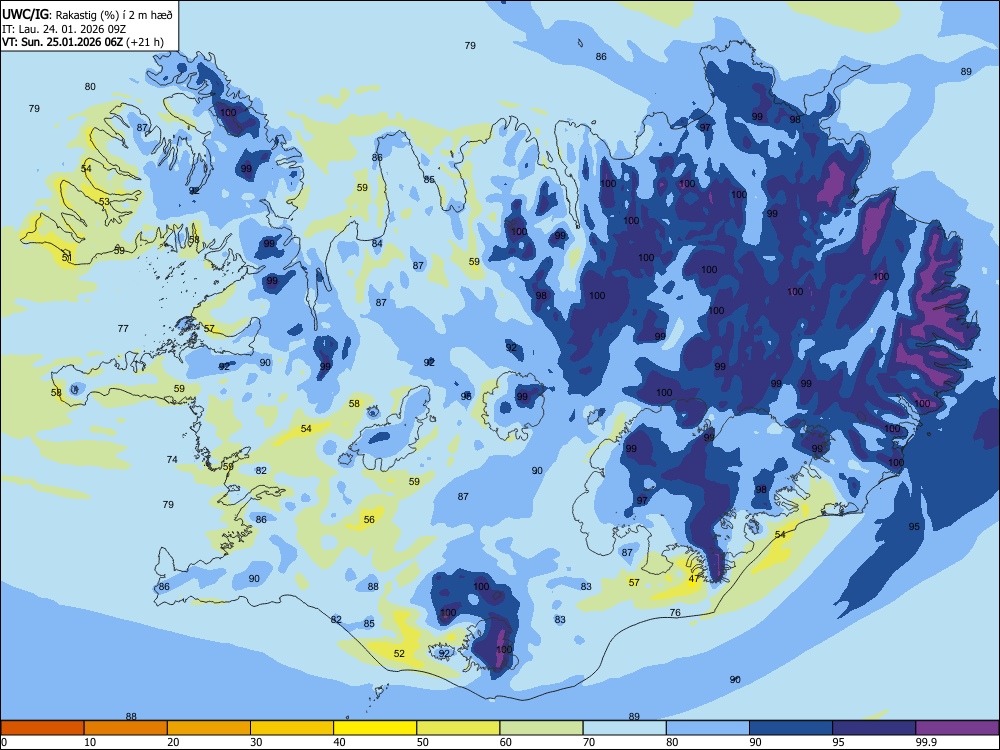Click the 80–90 medium blue legend swatch
1000x750 pixels.
708,728
